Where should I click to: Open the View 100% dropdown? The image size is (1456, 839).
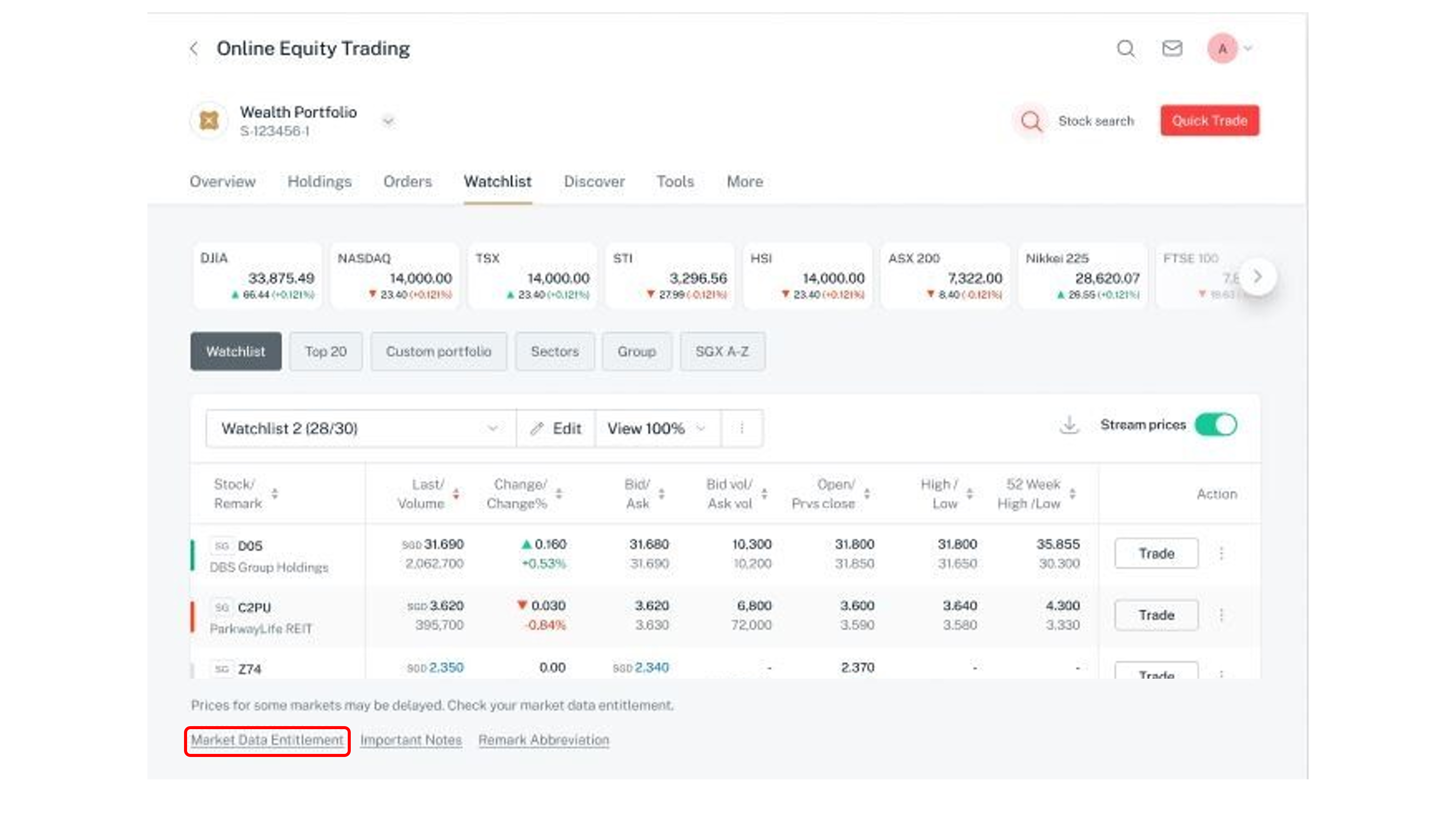tap(658, 428)
